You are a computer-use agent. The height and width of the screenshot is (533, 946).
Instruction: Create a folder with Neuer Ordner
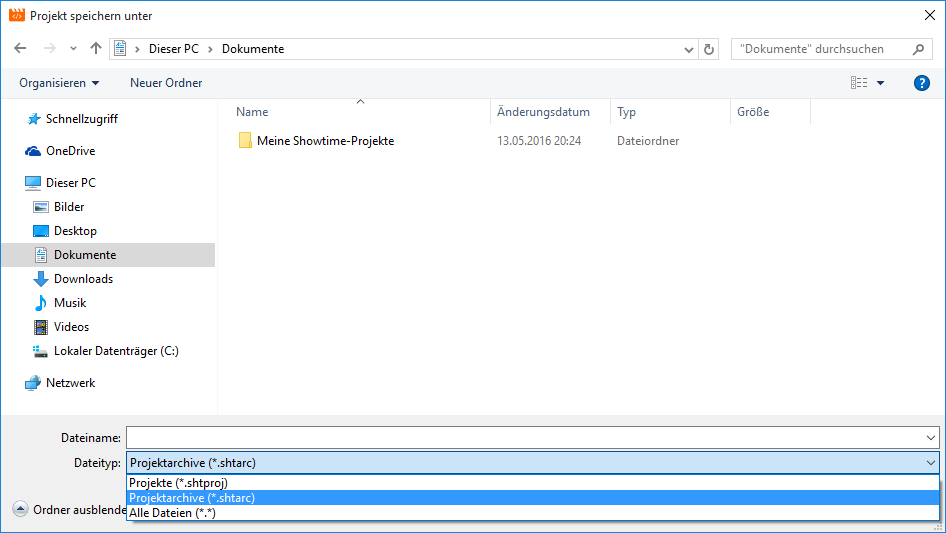pyautogui.click(x=166, y=83)
